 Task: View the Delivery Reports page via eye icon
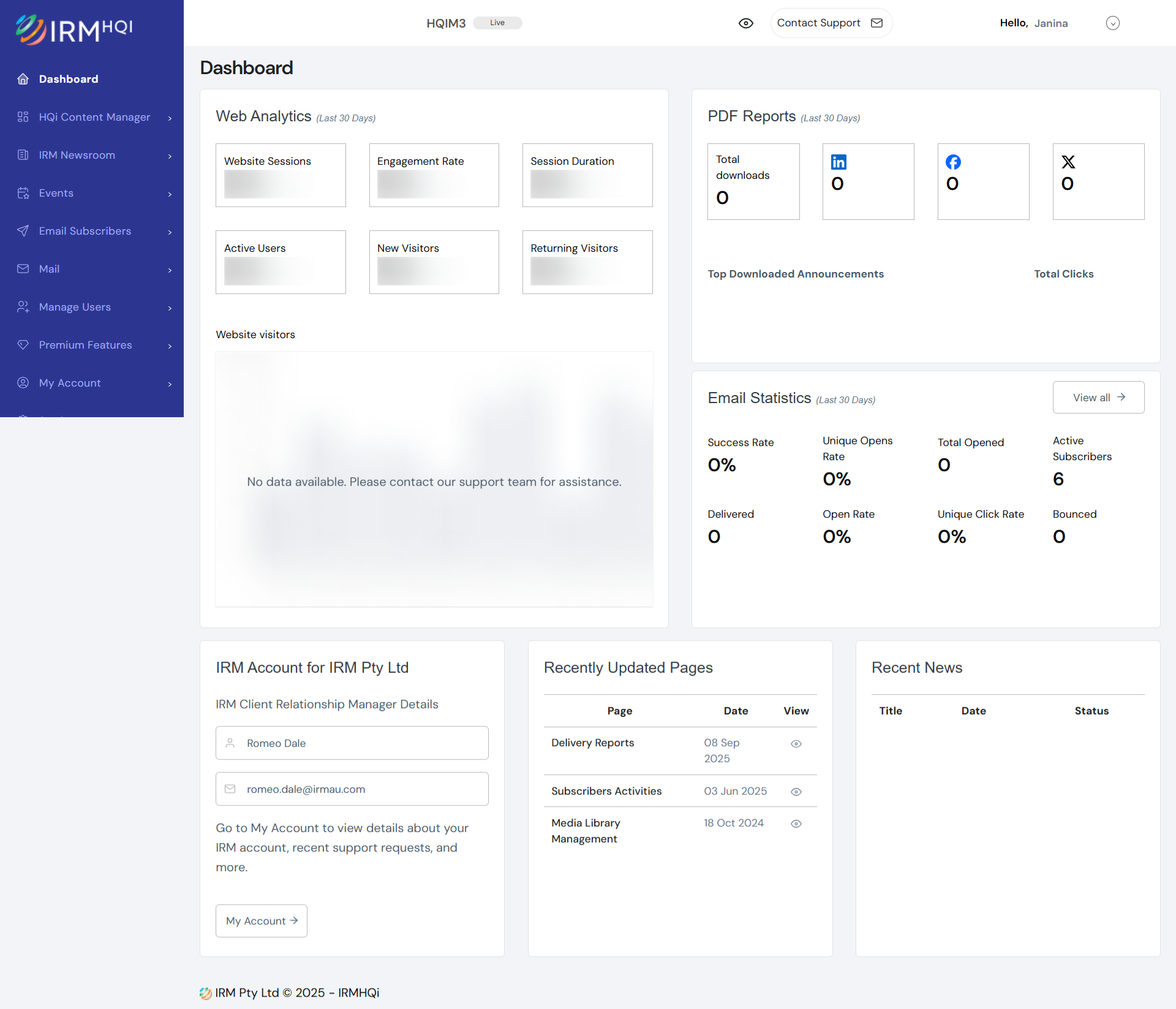click(796, 744)
